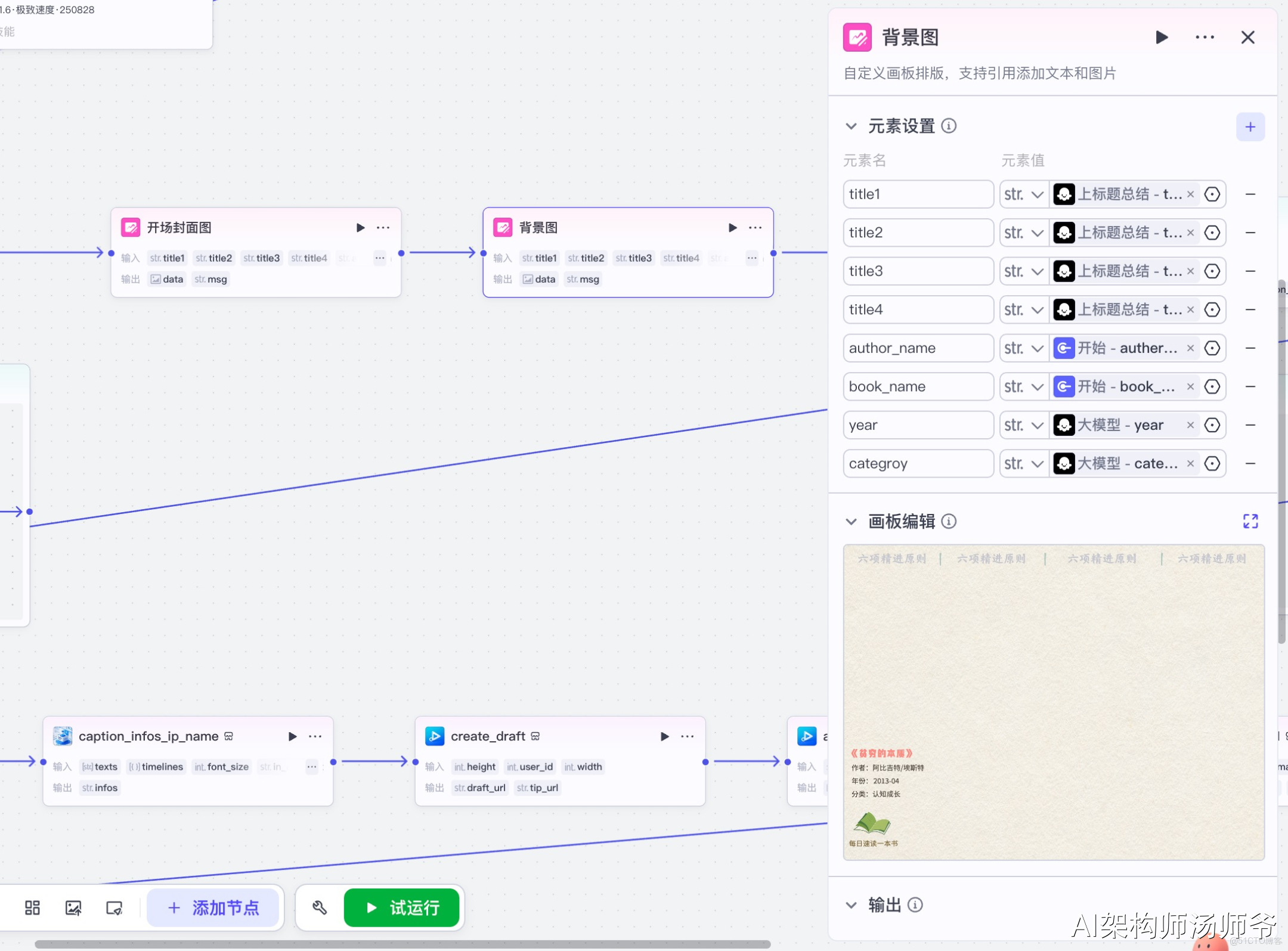This screenshot has width=1288, height=951.
Task: Click the horizontal canvas scrollbar
Action: tap(402, 944)
